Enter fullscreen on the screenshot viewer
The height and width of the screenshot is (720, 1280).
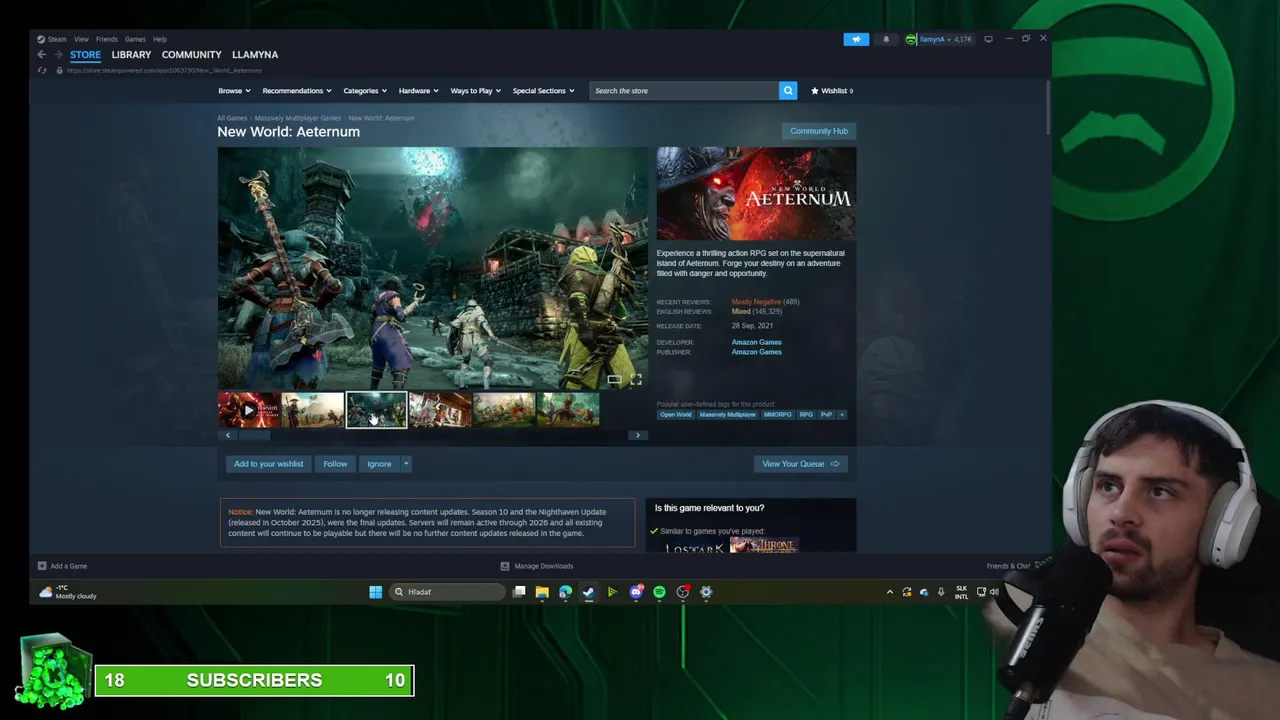pos(636,380)
